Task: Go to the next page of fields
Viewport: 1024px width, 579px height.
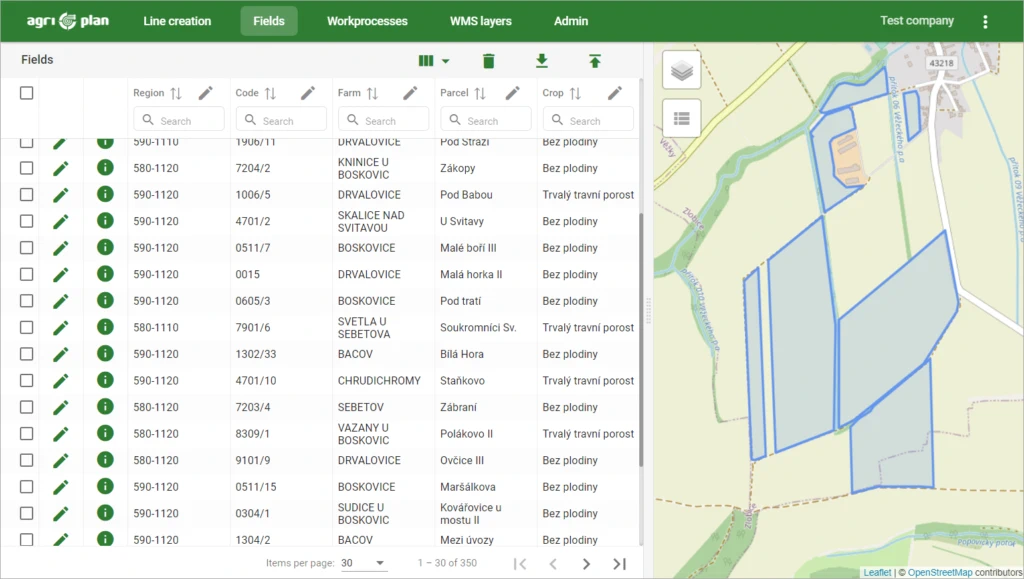Action: coord(587,563)
